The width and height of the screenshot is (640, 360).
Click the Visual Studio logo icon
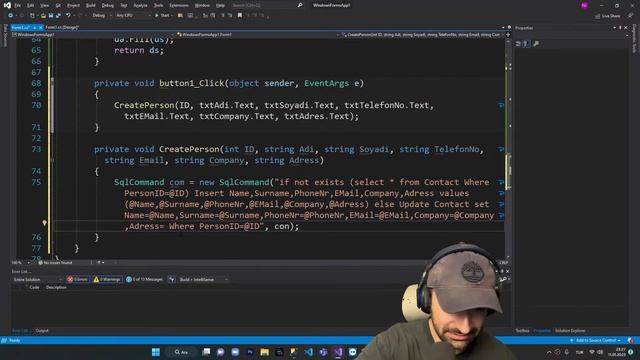click(x=7, y=5)
